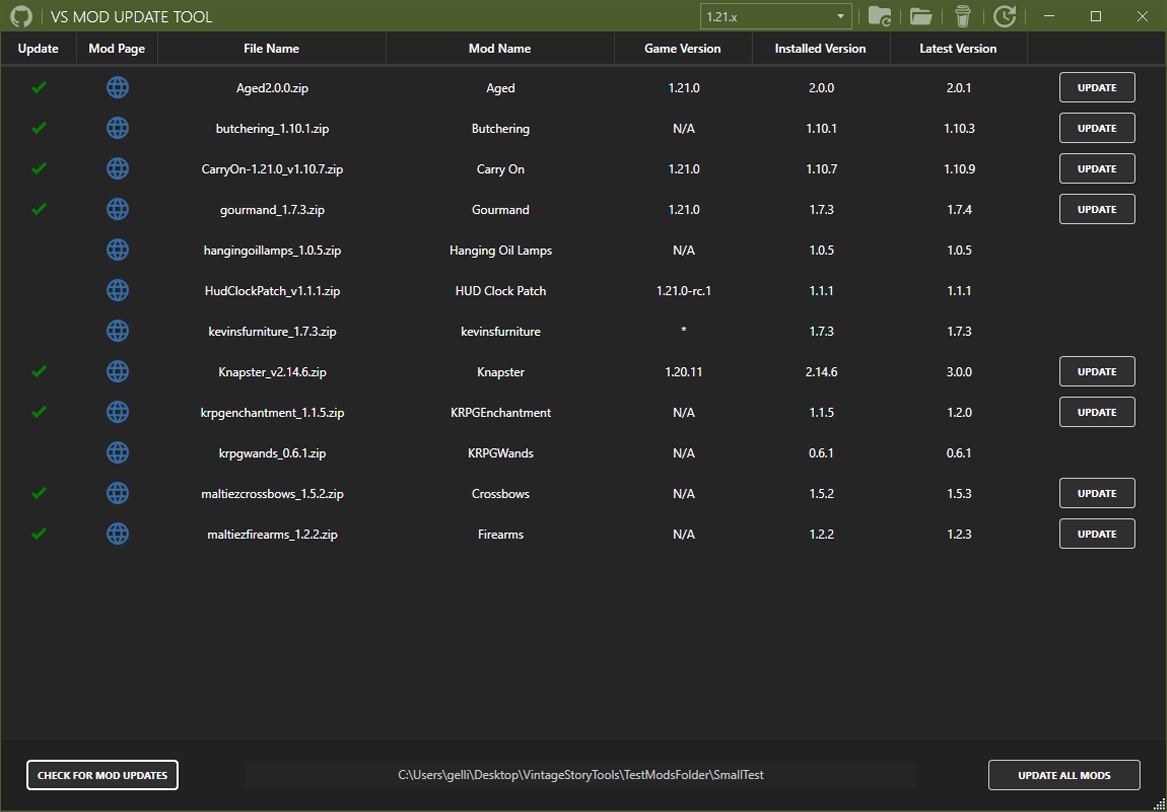Image resolution: width=1167 pixels, height=812 pixels.
Task: Sort by the Latest Version column header
Action: tap(957, 48)
